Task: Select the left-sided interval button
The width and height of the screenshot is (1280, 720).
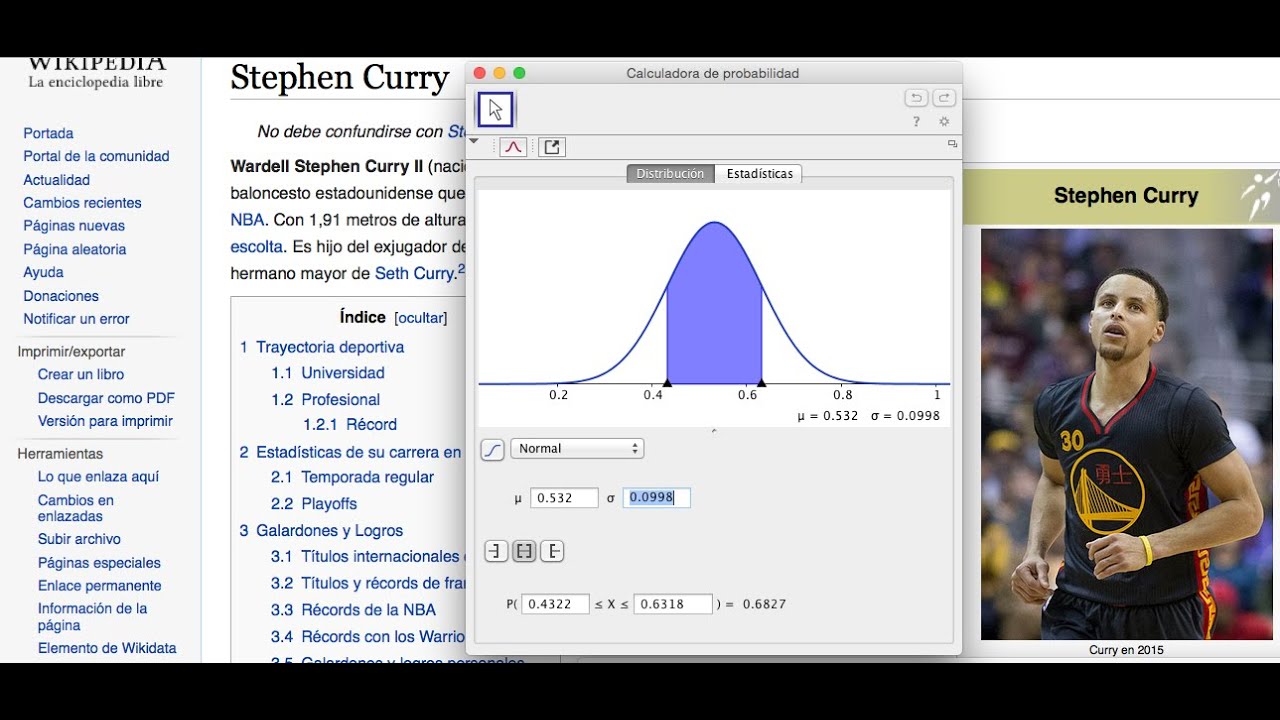Action: tap(496, 551)
